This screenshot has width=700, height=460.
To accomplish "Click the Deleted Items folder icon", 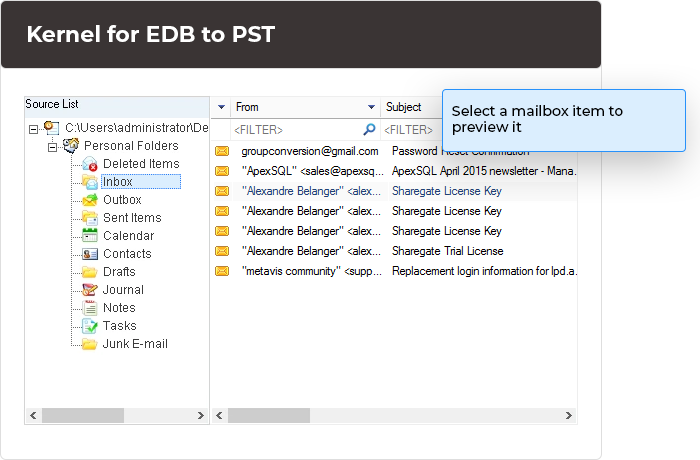I will click(90, 164).
